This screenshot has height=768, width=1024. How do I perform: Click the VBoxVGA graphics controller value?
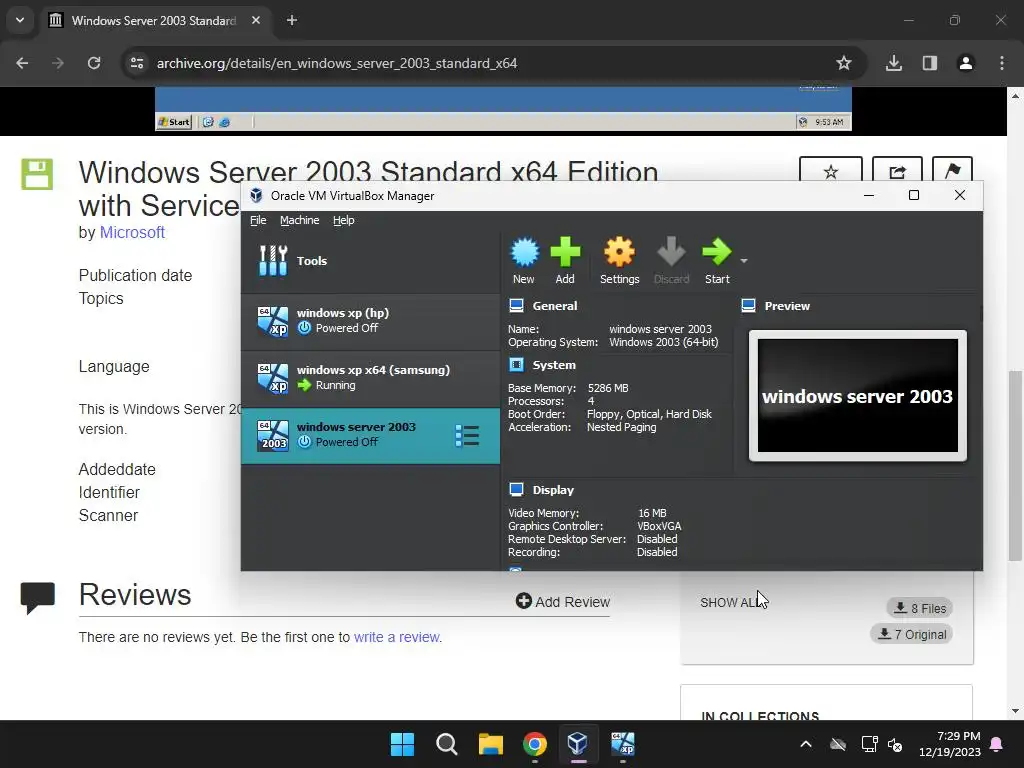[659, 526]
